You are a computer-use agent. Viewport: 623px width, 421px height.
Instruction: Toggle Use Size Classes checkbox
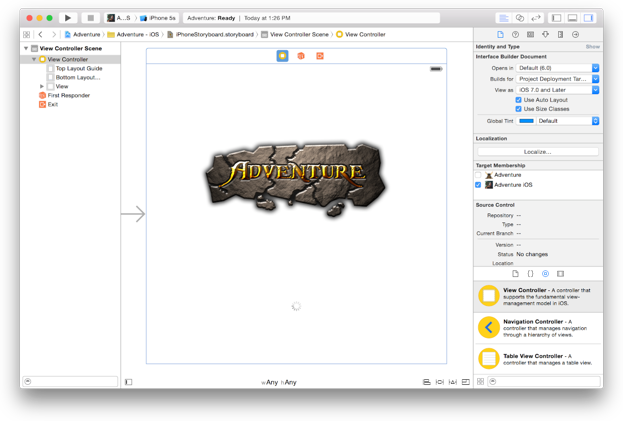click(519, 109)
